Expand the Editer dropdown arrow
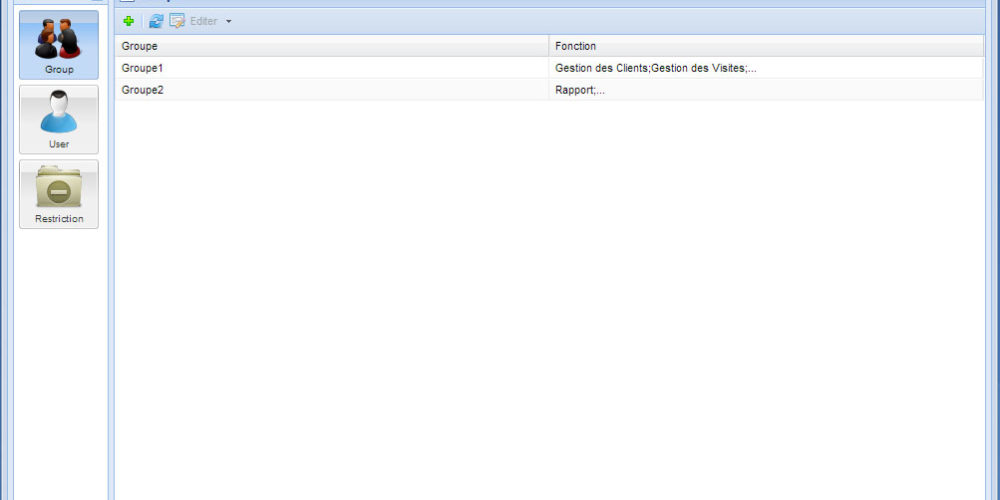 click(228, 21)
